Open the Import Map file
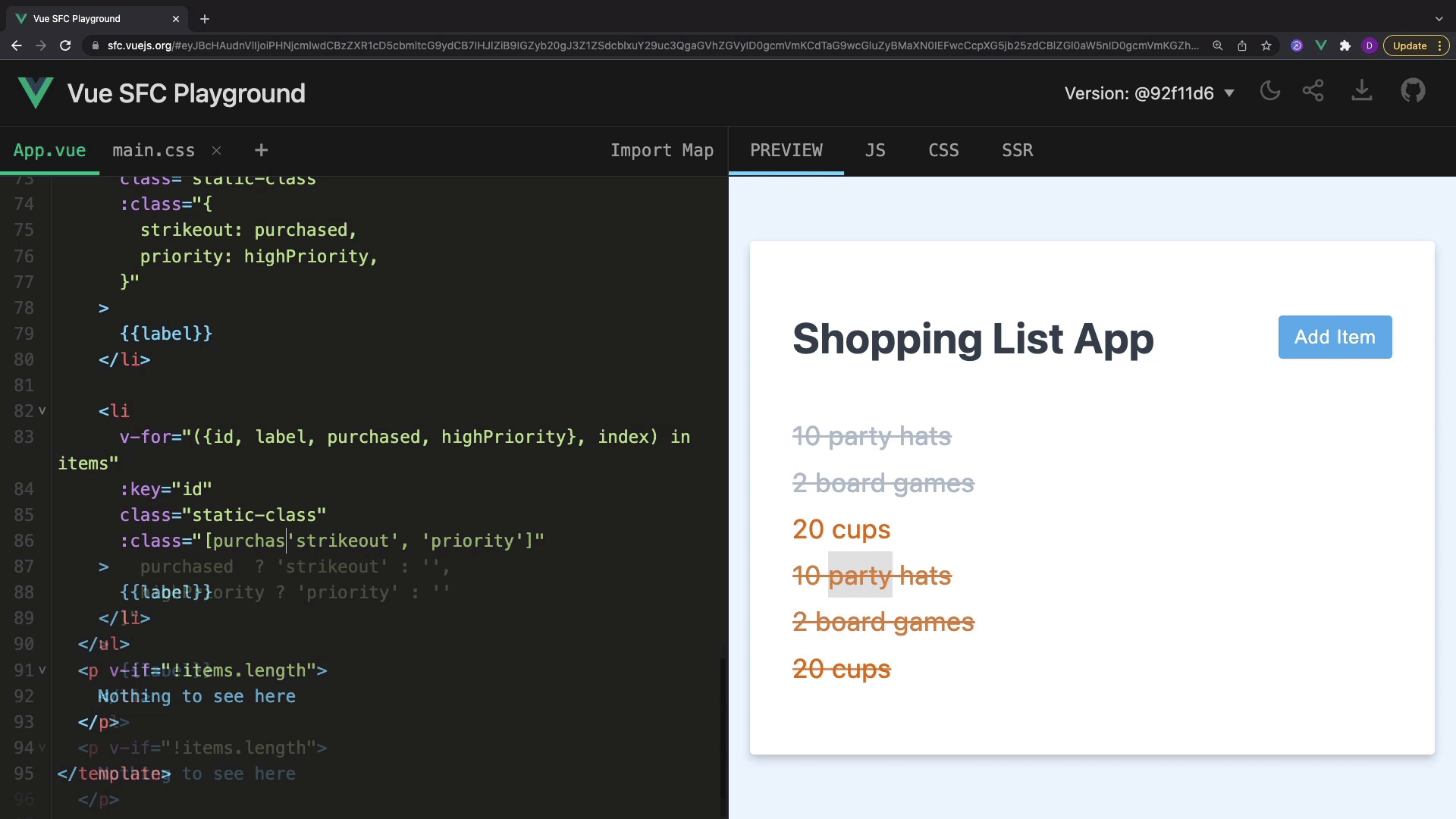Image resolution: width=1456 pixels, height=819 pixels. click(x=661, y=151)
